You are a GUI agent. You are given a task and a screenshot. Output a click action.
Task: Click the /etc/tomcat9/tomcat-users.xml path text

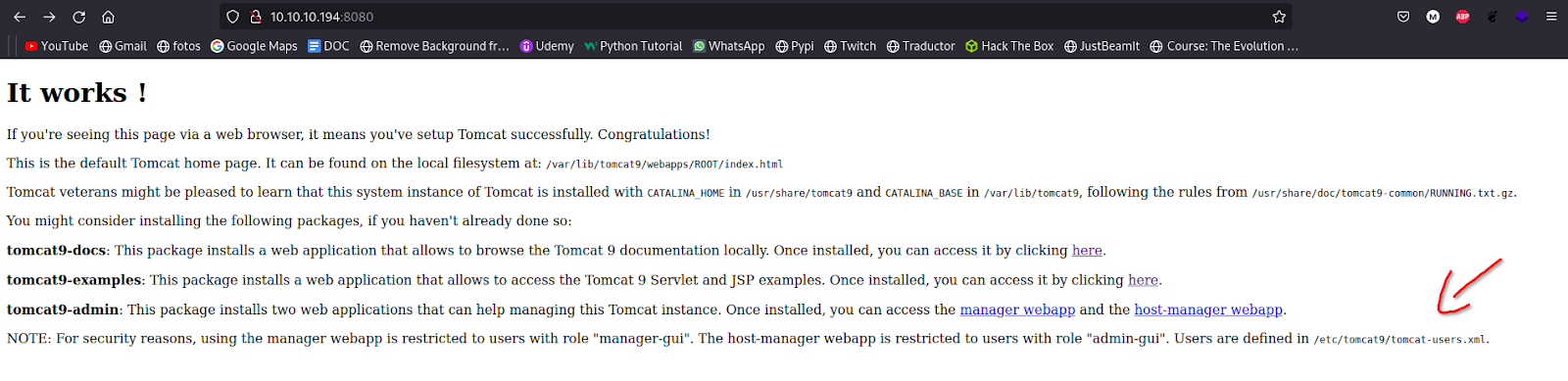(x=1399, y=340)
